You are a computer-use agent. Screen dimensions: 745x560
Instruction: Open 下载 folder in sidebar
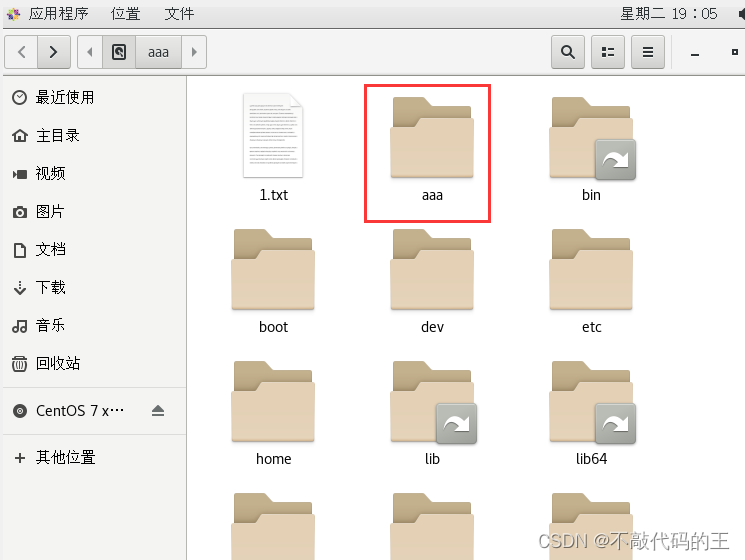95,287
